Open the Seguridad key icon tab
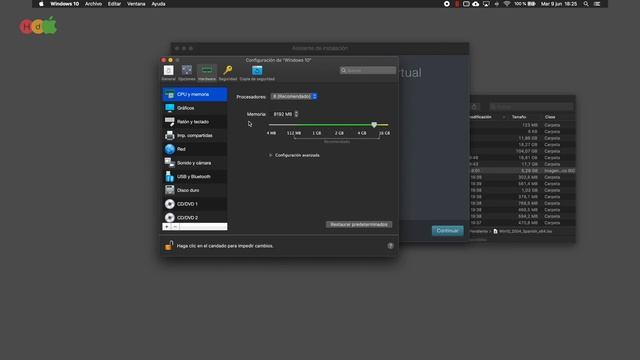The width and height of the screenshot is (640, 360). (x=228, y=71)
